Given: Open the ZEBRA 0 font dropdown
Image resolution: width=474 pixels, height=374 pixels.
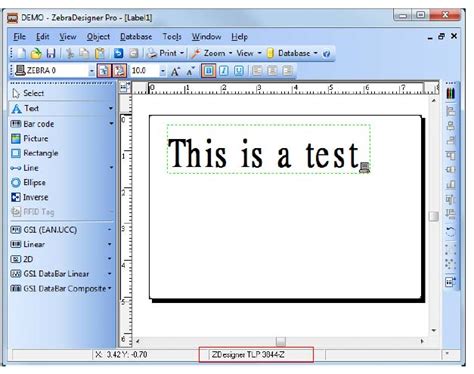Looking at the screenshot, I should 91,71.
